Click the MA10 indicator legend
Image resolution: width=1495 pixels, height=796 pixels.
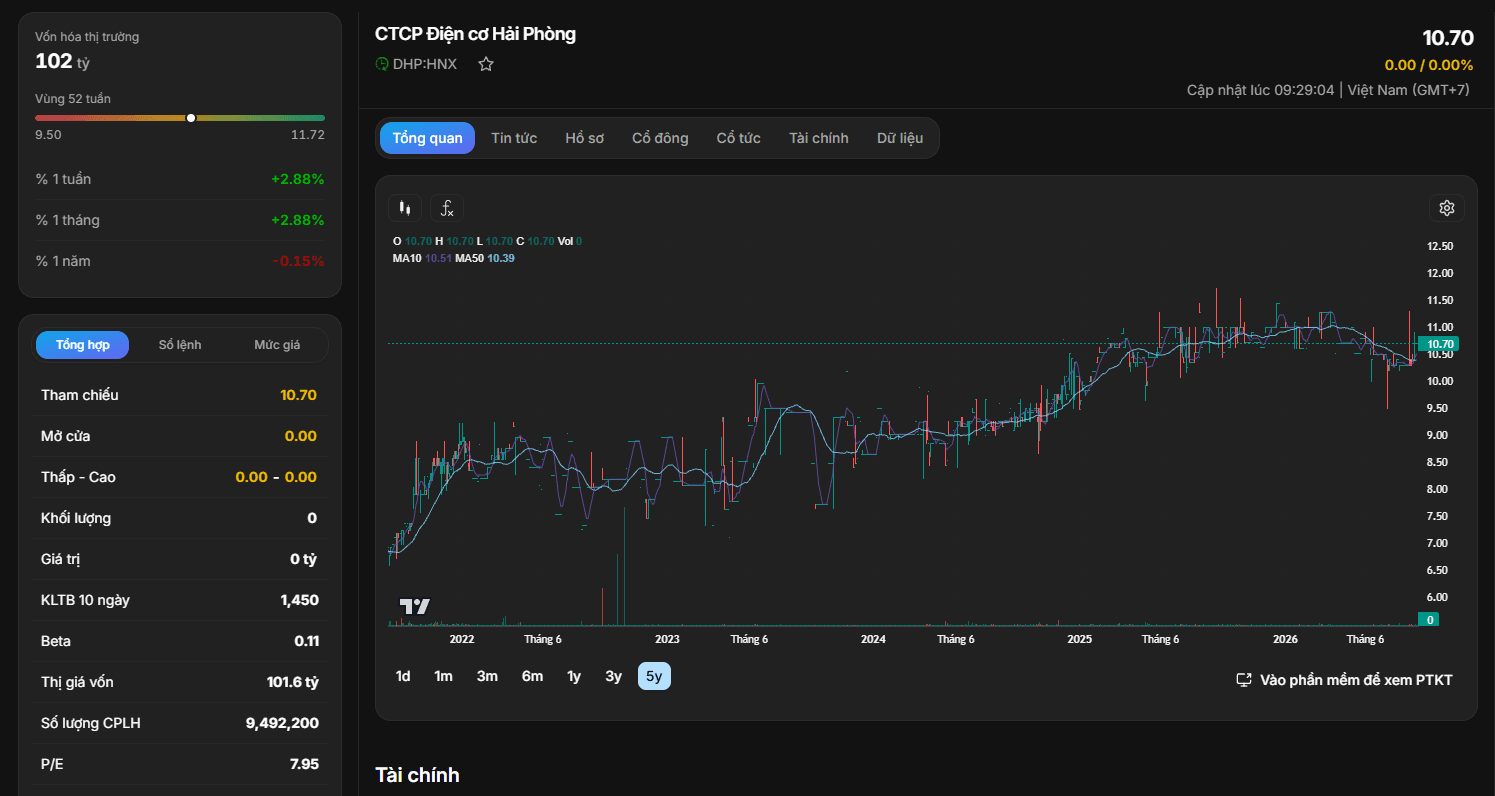point(422,258)
